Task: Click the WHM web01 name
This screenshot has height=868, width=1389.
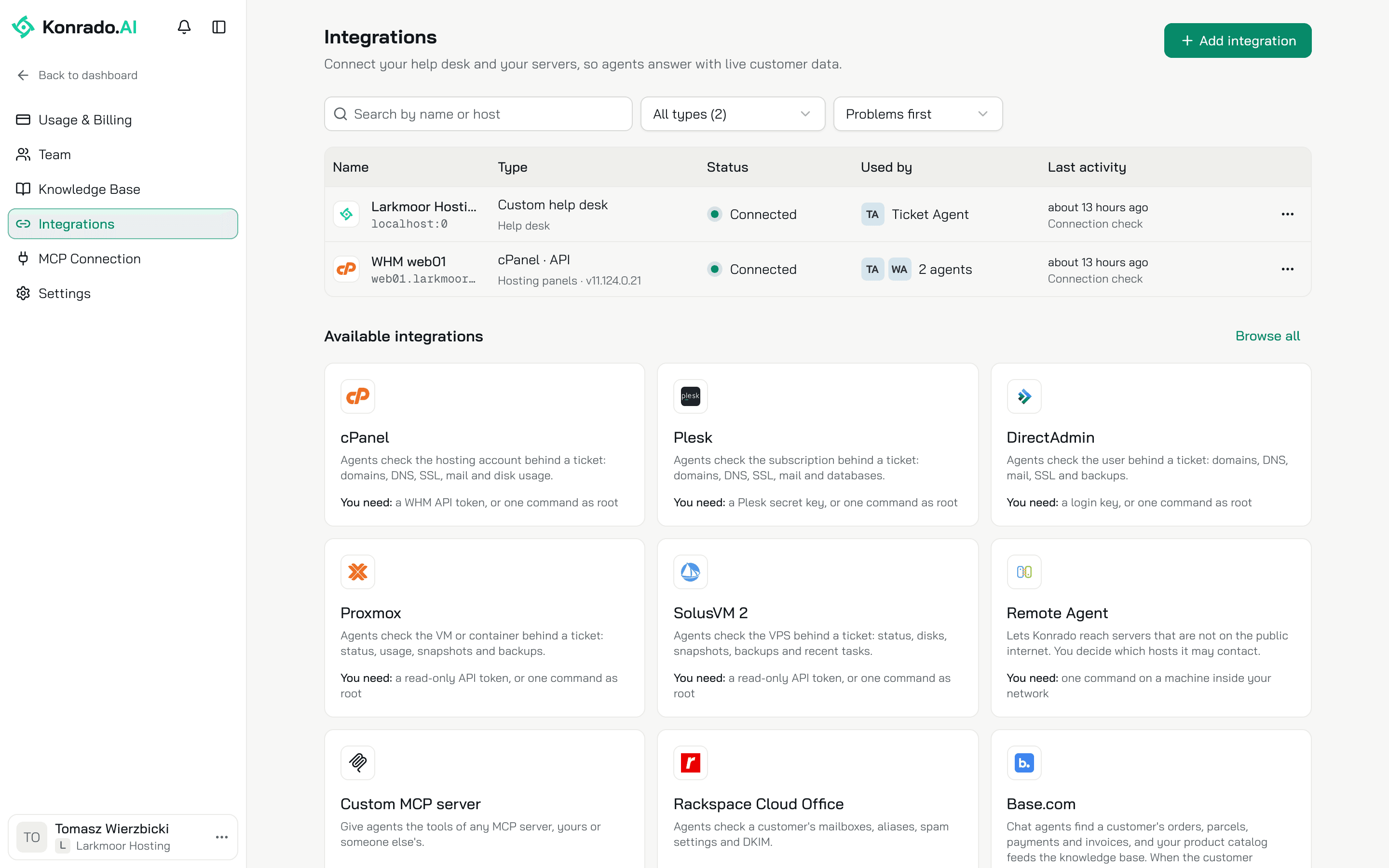Action: (x=409, y=262)
